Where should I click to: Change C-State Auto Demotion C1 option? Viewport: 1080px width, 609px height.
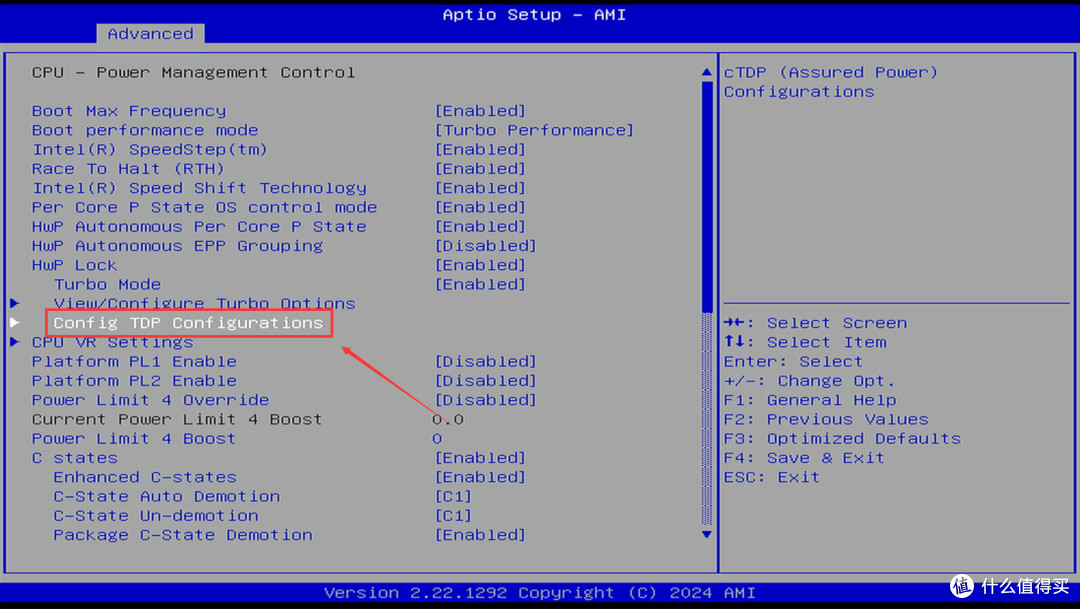tap(453, 497)
